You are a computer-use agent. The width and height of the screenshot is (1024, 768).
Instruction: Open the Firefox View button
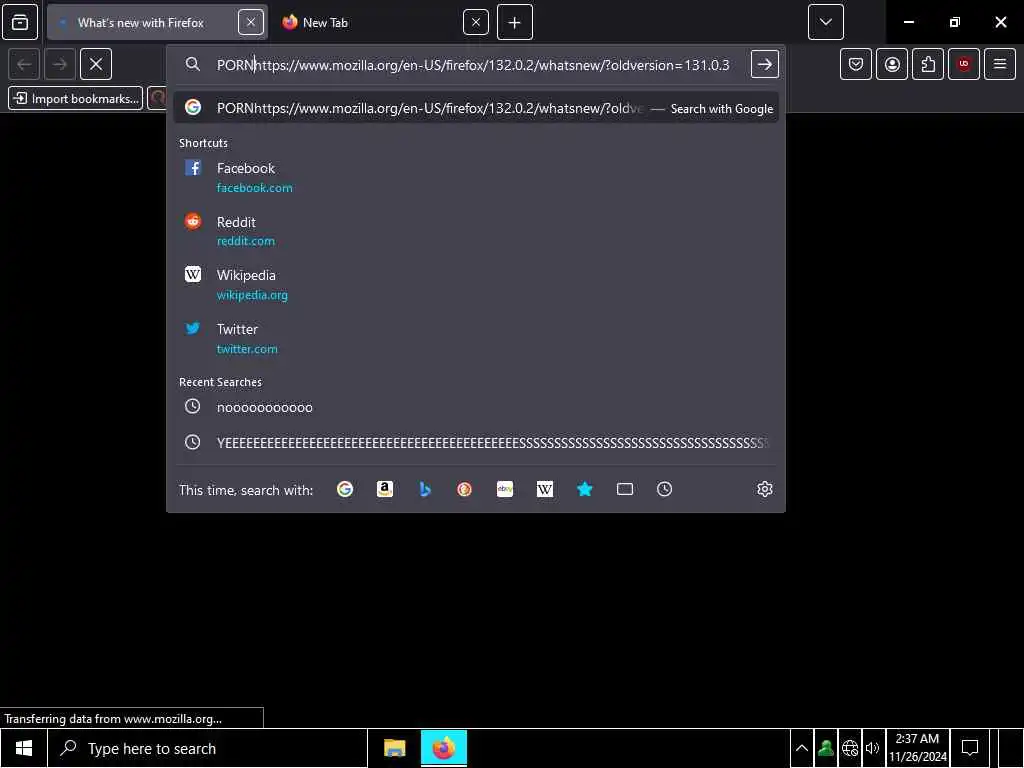20,22
